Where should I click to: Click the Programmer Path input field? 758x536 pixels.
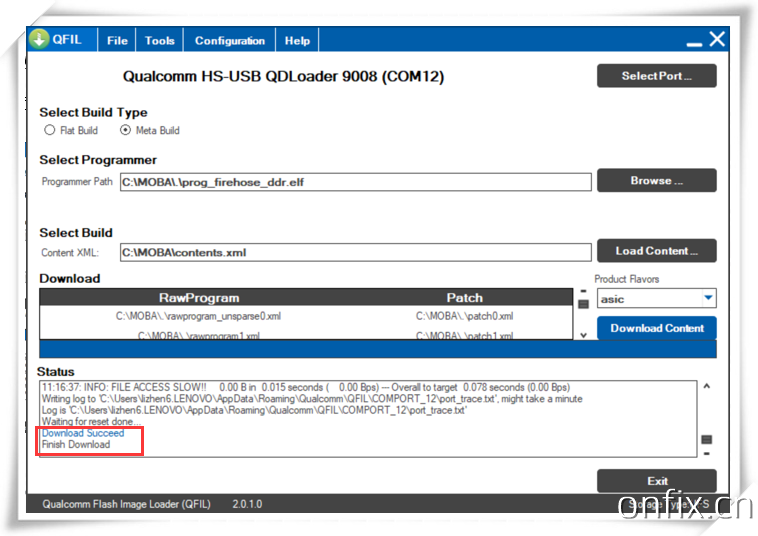click(355, 182)
